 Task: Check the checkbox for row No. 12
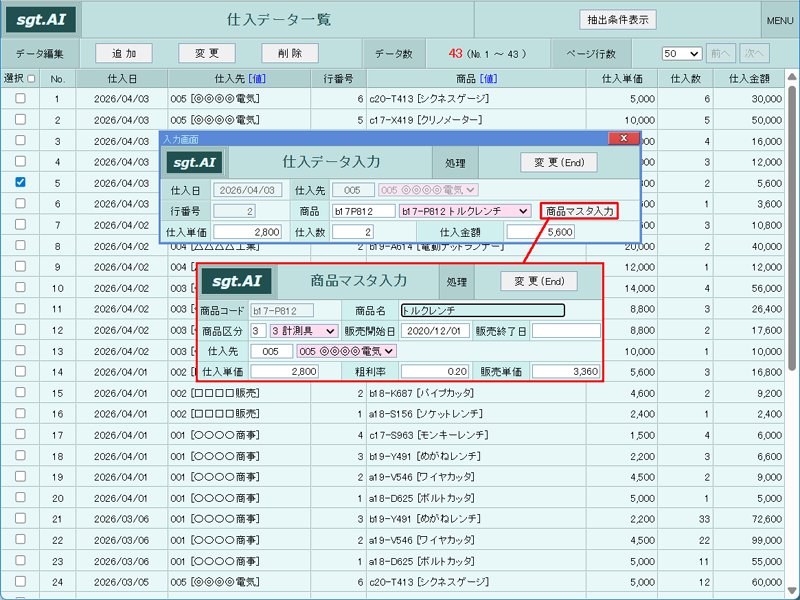[20, 329]
